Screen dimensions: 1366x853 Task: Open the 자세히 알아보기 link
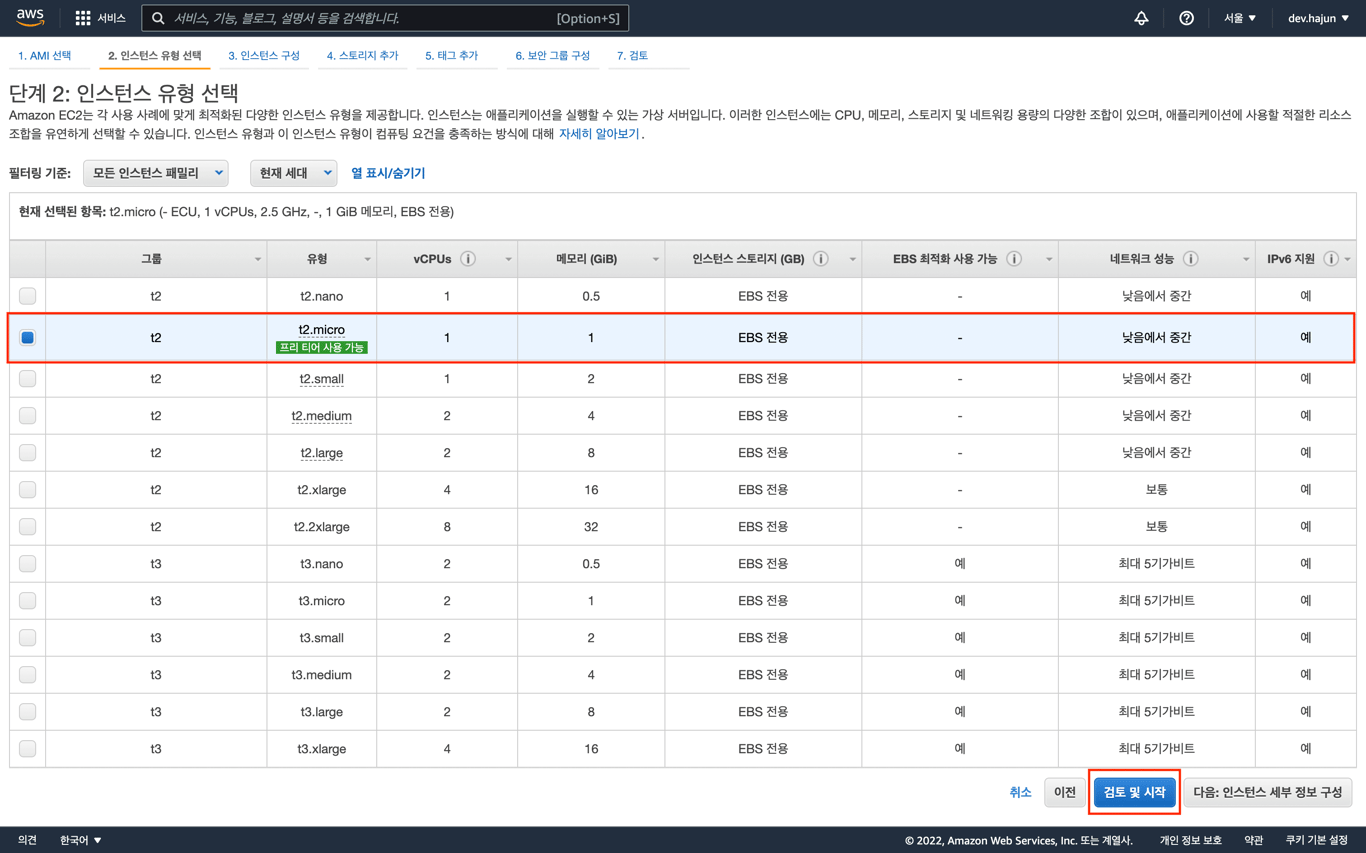click(599, 134)
